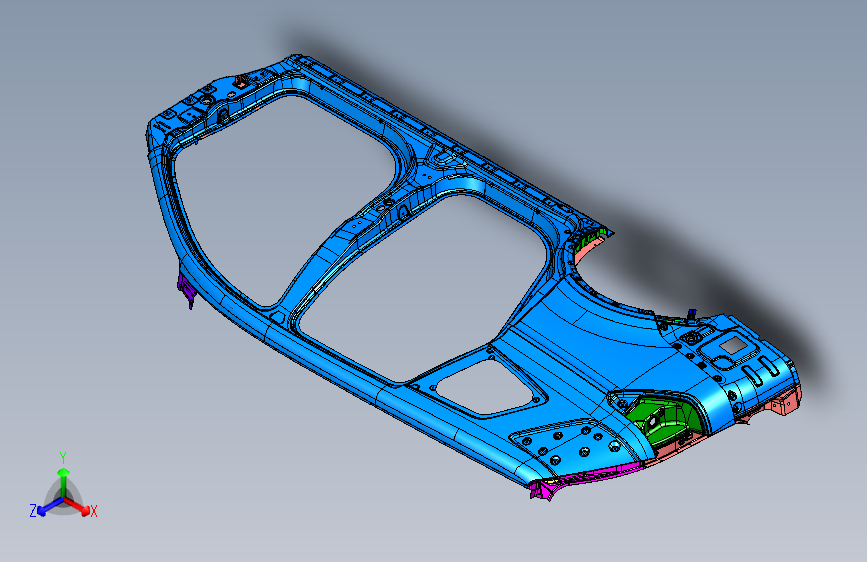Select the gray rectangular pad on the right panel
Viewport: 867px width, 562px height.
point(733,347)
